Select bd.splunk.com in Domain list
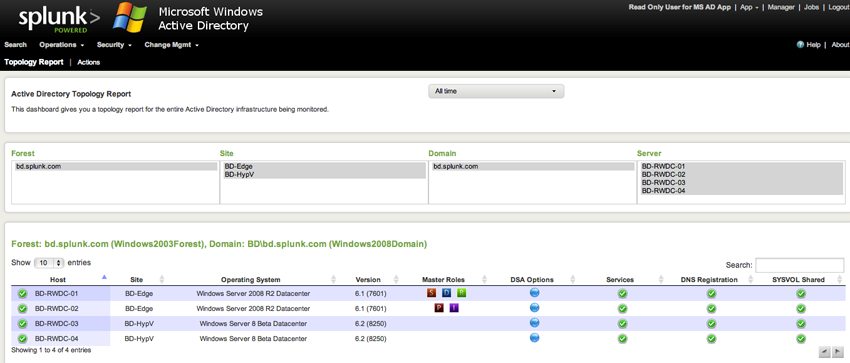 [x=532, y=166]
